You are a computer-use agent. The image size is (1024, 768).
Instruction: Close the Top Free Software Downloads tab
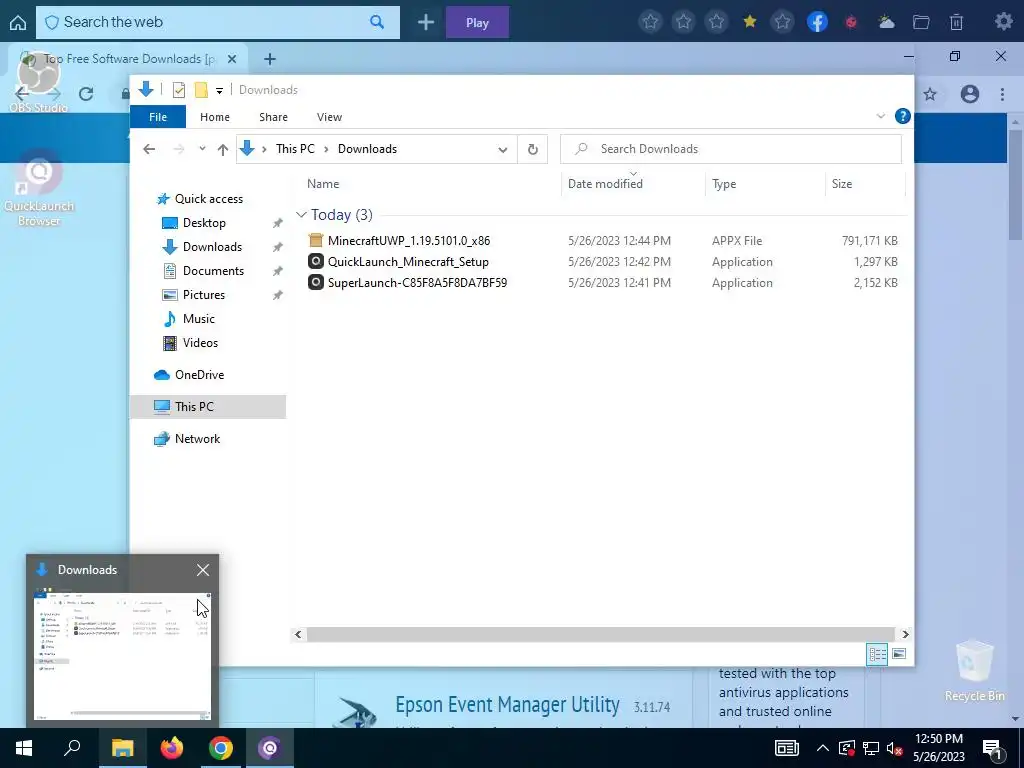(x=232, y=59)
